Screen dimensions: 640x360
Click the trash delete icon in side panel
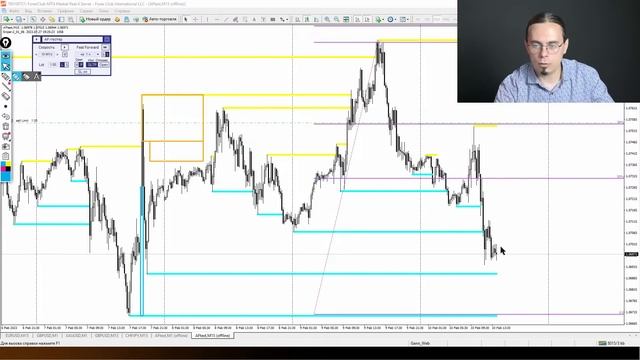(6, 126)
